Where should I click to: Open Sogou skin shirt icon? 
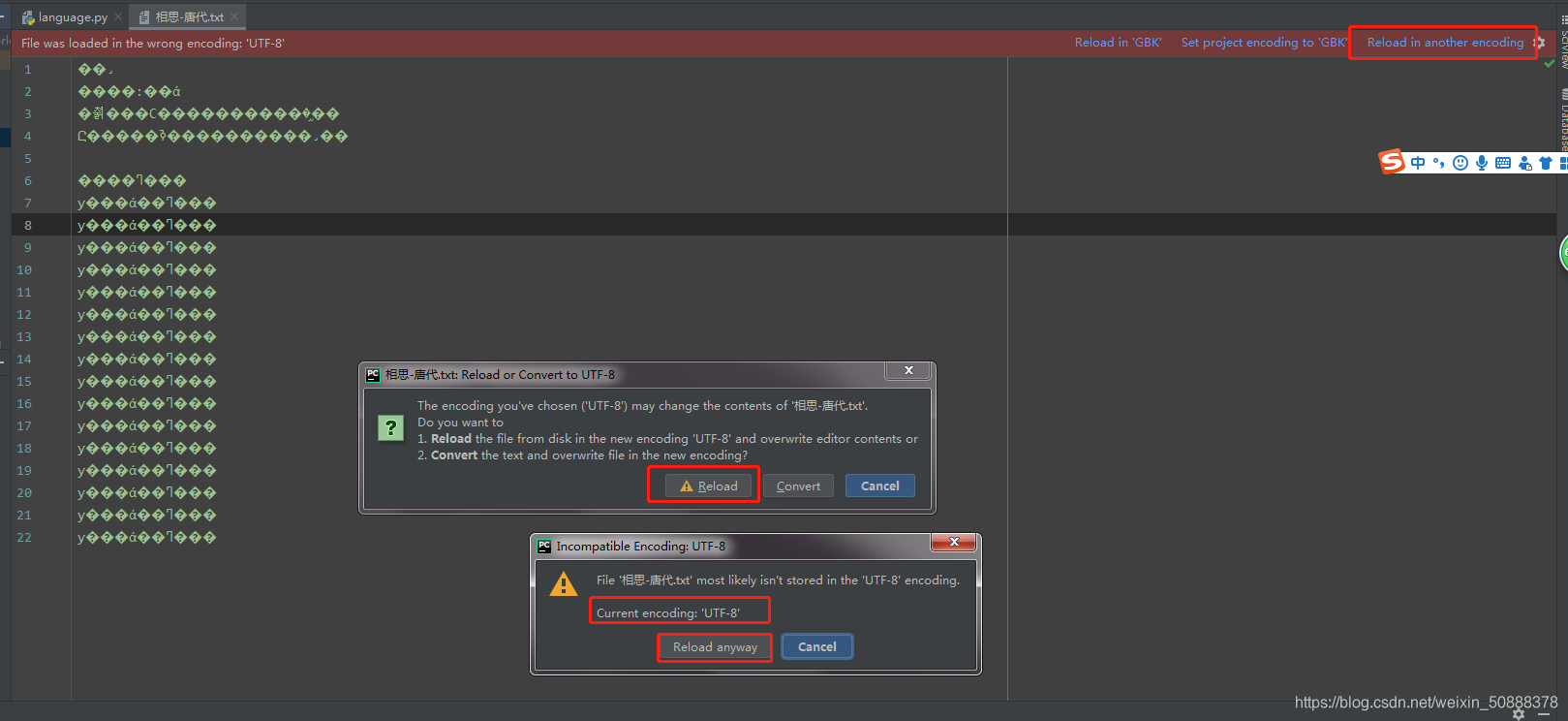[1546, 163]
